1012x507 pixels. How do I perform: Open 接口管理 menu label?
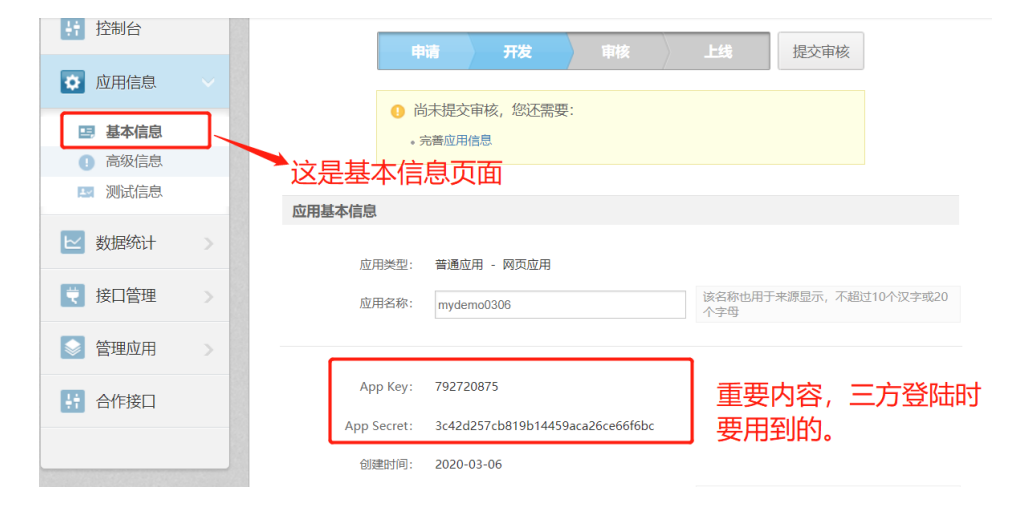(x=126, y=295)
